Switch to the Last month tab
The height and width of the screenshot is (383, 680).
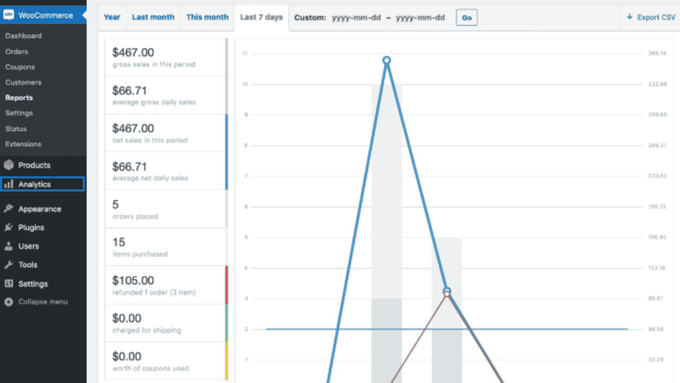tap(153, 17)
